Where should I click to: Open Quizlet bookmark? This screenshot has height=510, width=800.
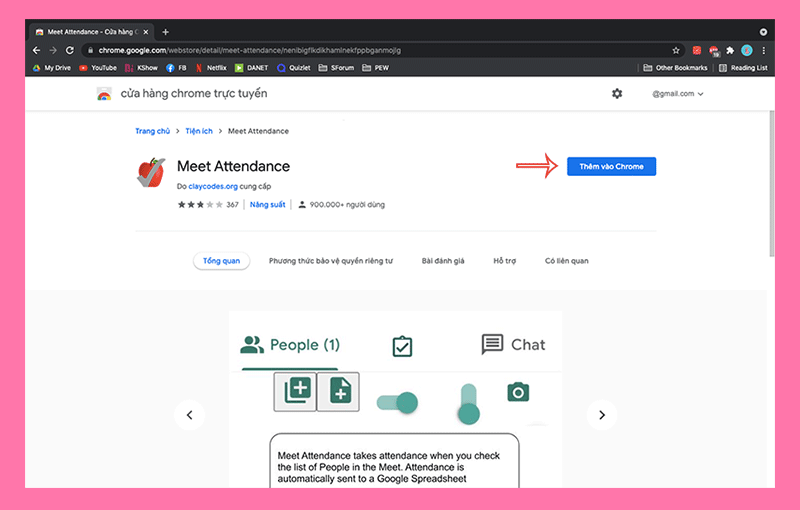pyautogui.click(x=293, y=68)
